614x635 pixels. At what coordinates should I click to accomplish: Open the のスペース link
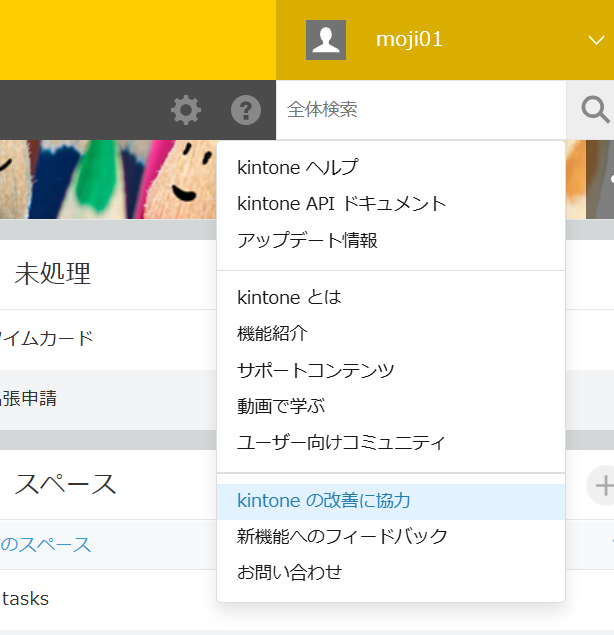[46, 545]
